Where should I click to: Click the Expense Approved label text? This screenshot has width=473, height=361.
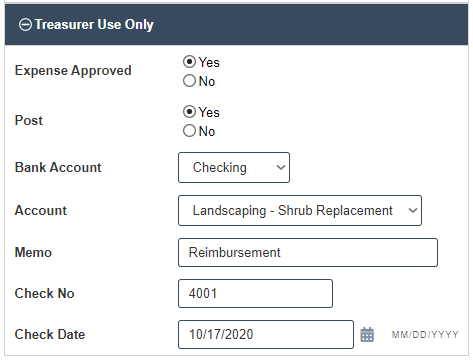pyautogui.click(x=73, y=71)
